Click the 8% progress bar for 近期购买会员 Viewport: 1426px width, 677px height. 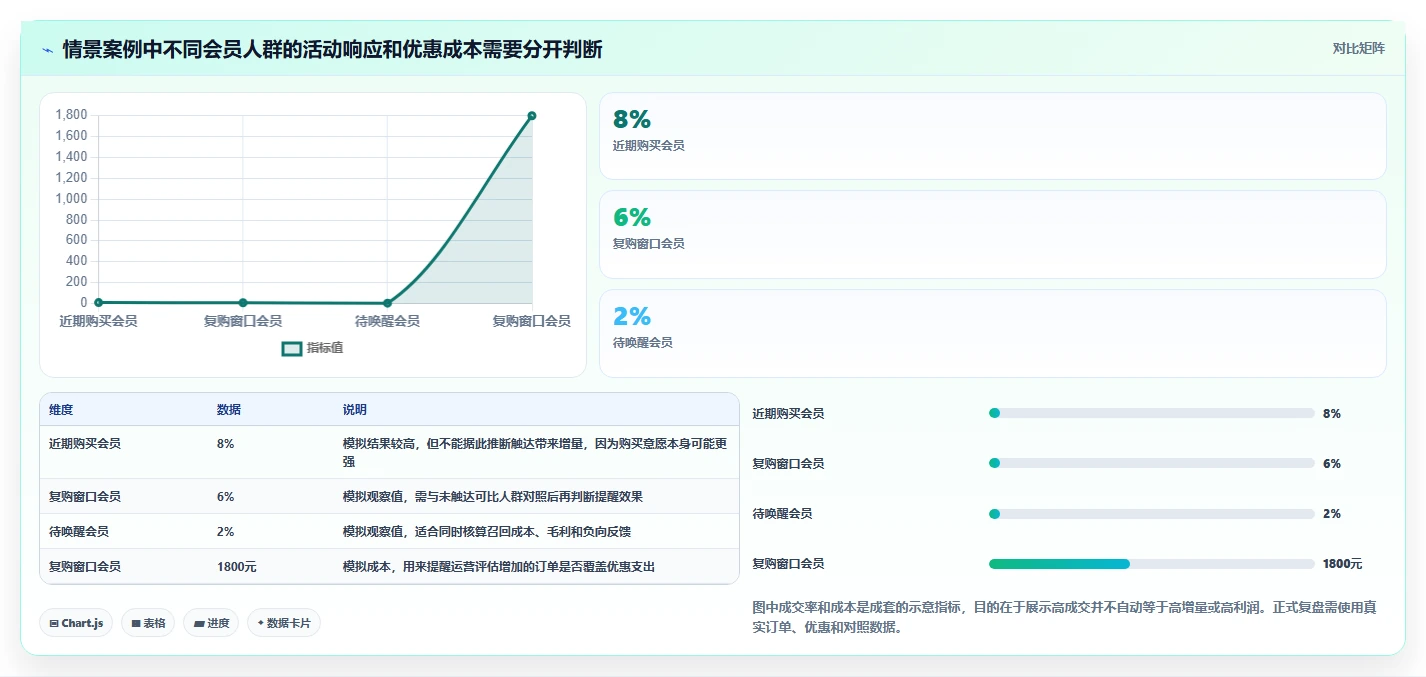click(x=1151, y=413)
